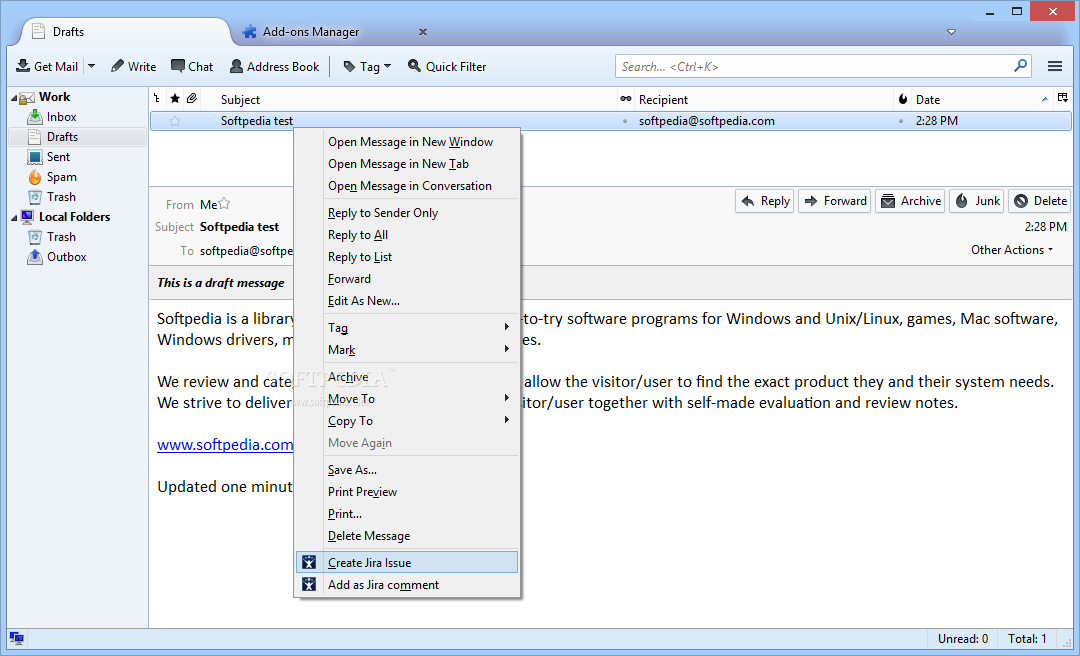
Task: Archive the message using header button
Action: point(911,201)
